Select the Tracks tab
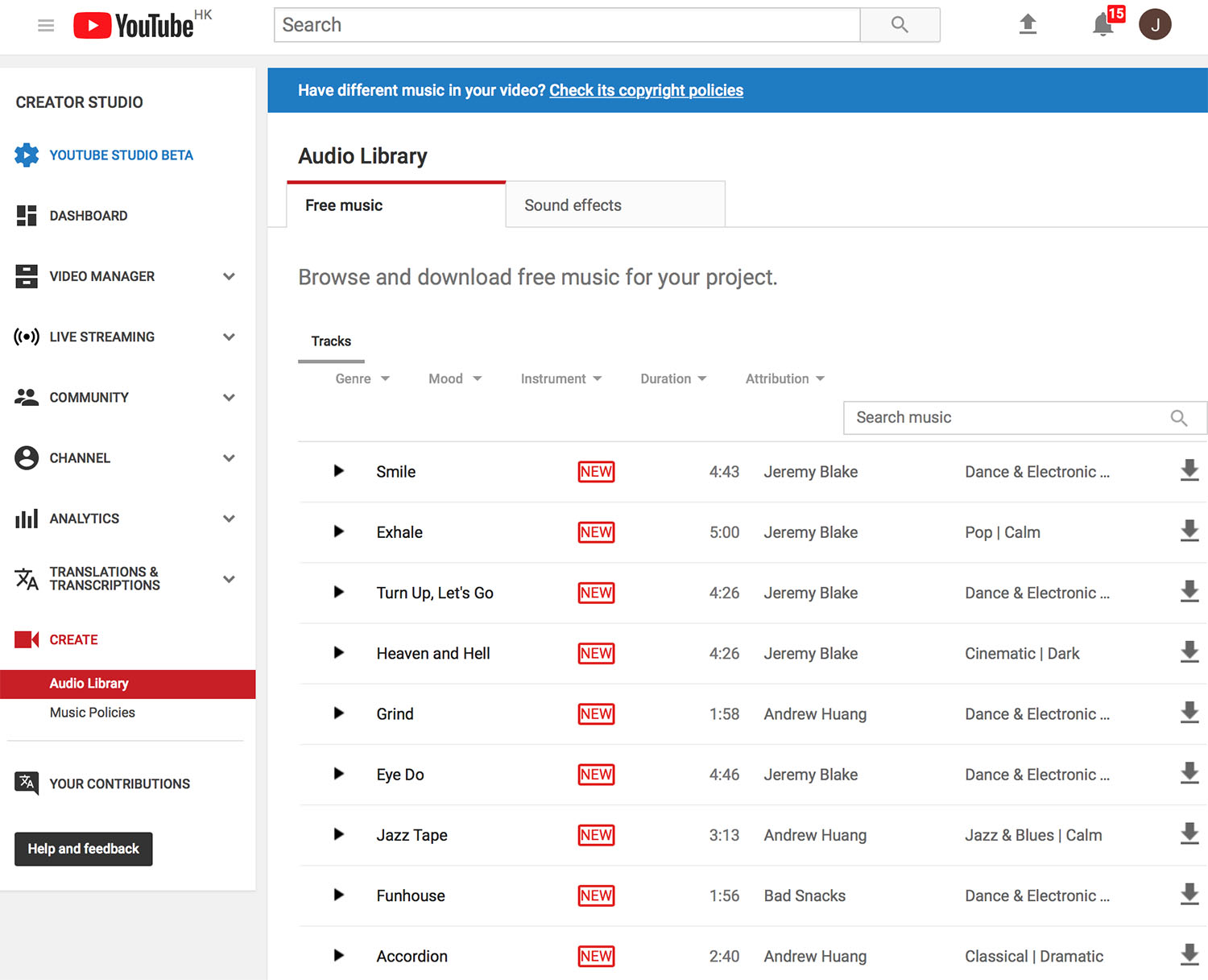 tap(331, 341)
